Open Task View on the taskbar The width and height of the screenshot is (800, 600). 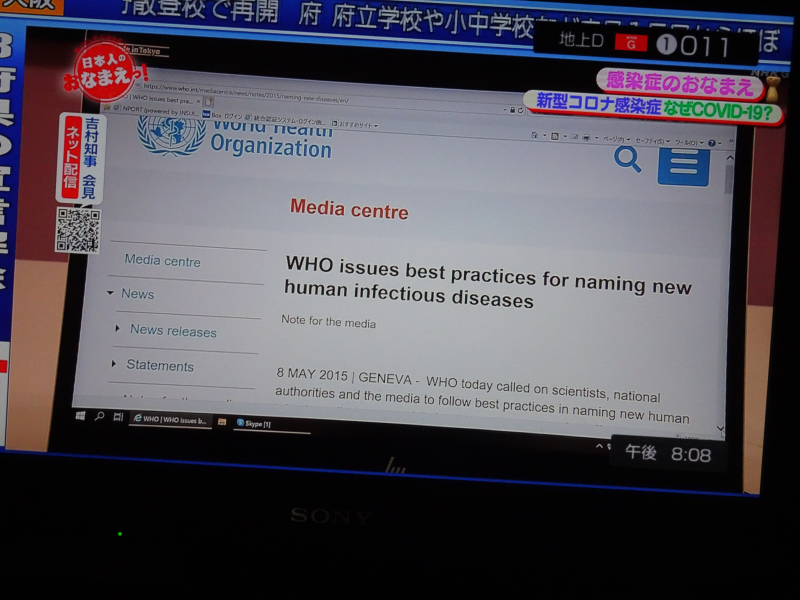coord(118,417)
